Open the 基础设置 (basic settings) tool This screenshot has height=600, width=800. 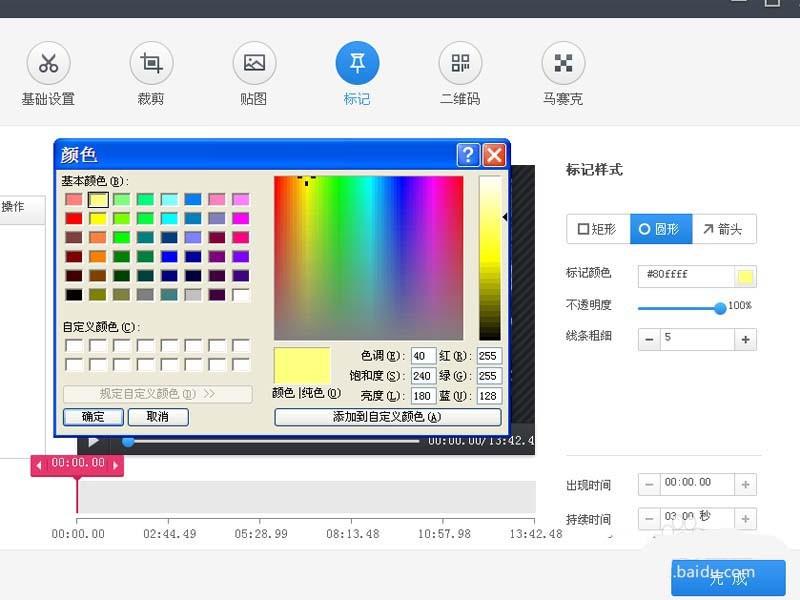47,70
